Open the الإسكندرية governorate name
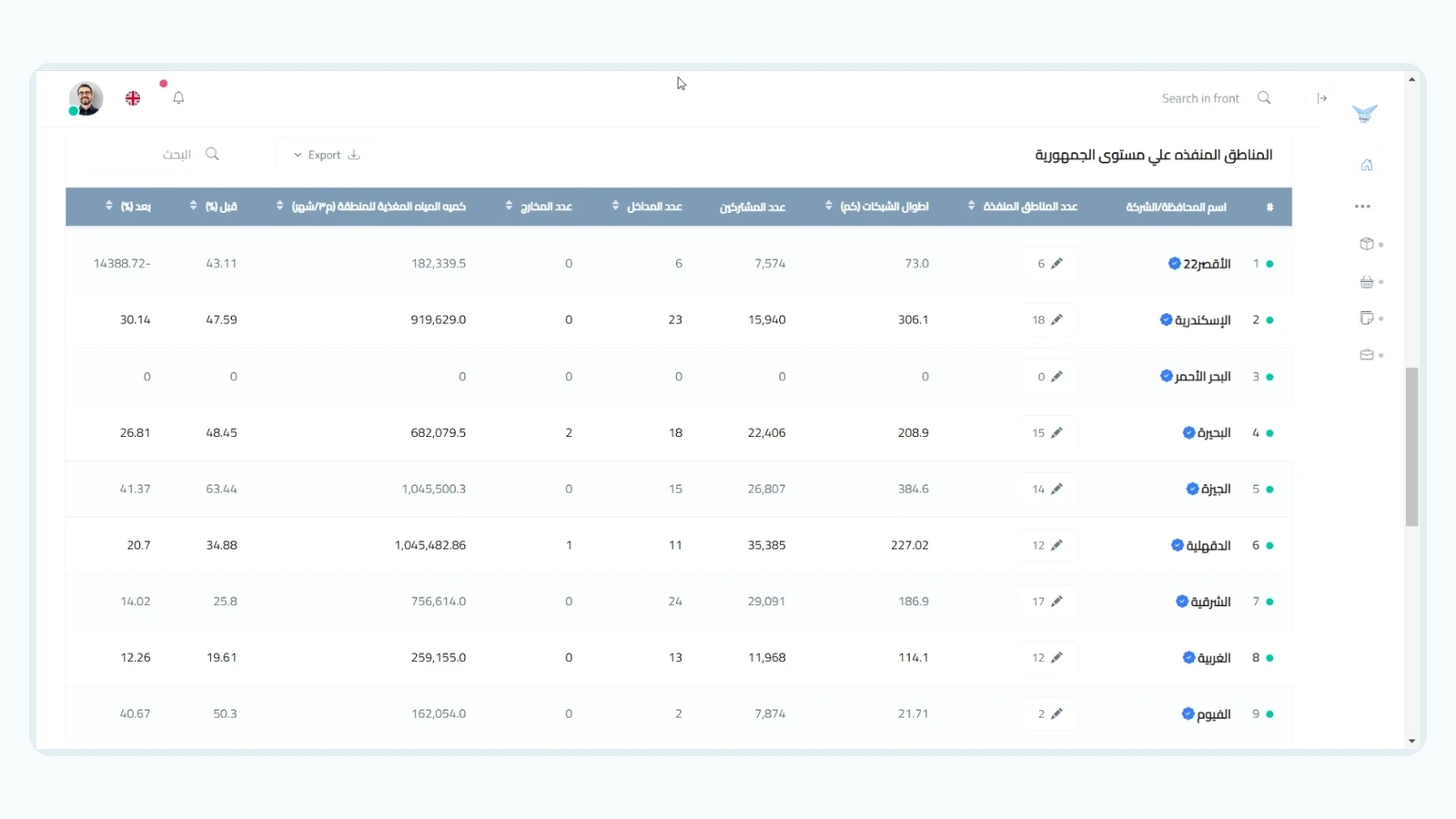This screenshot has height=819, width=1456. point(1202,320)
